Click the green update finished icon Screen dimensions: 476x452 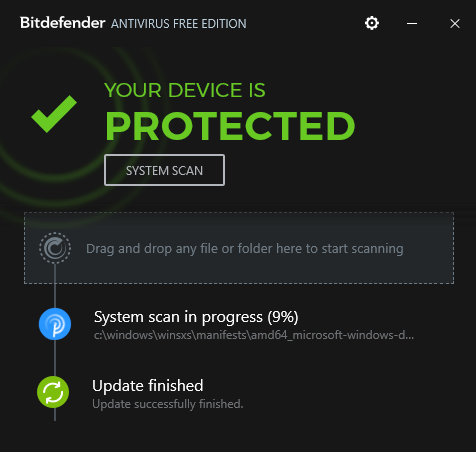point(53,392)
